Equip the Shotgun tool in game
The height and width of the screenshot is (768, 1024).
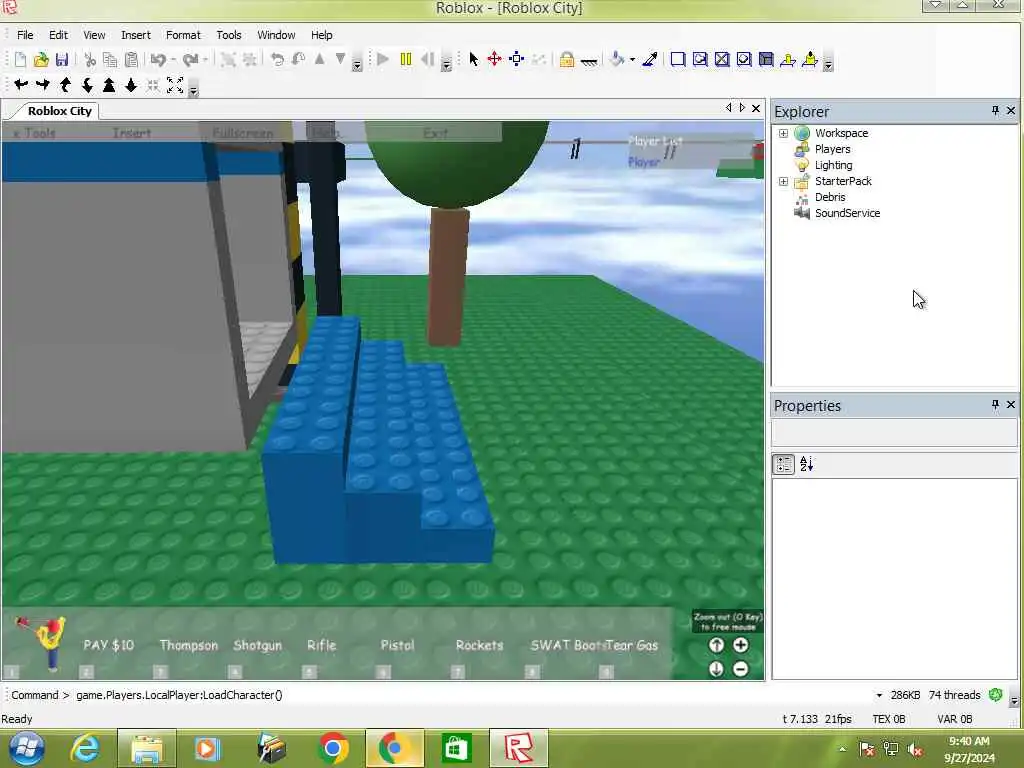click(258, 646)
